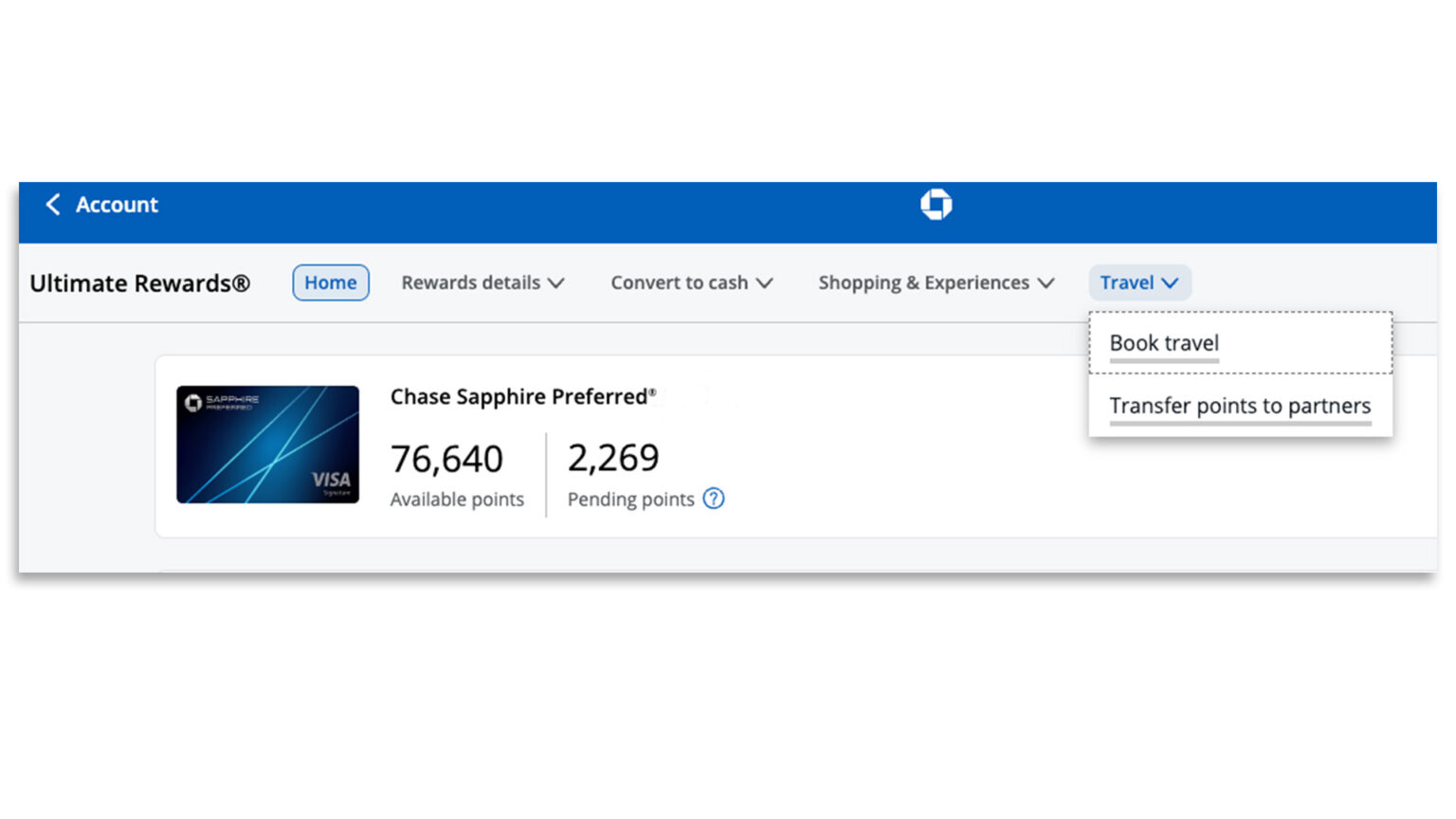Collapse the open Travel menu
This screenshot has height=819, width=1456.
coord(1139,282)
